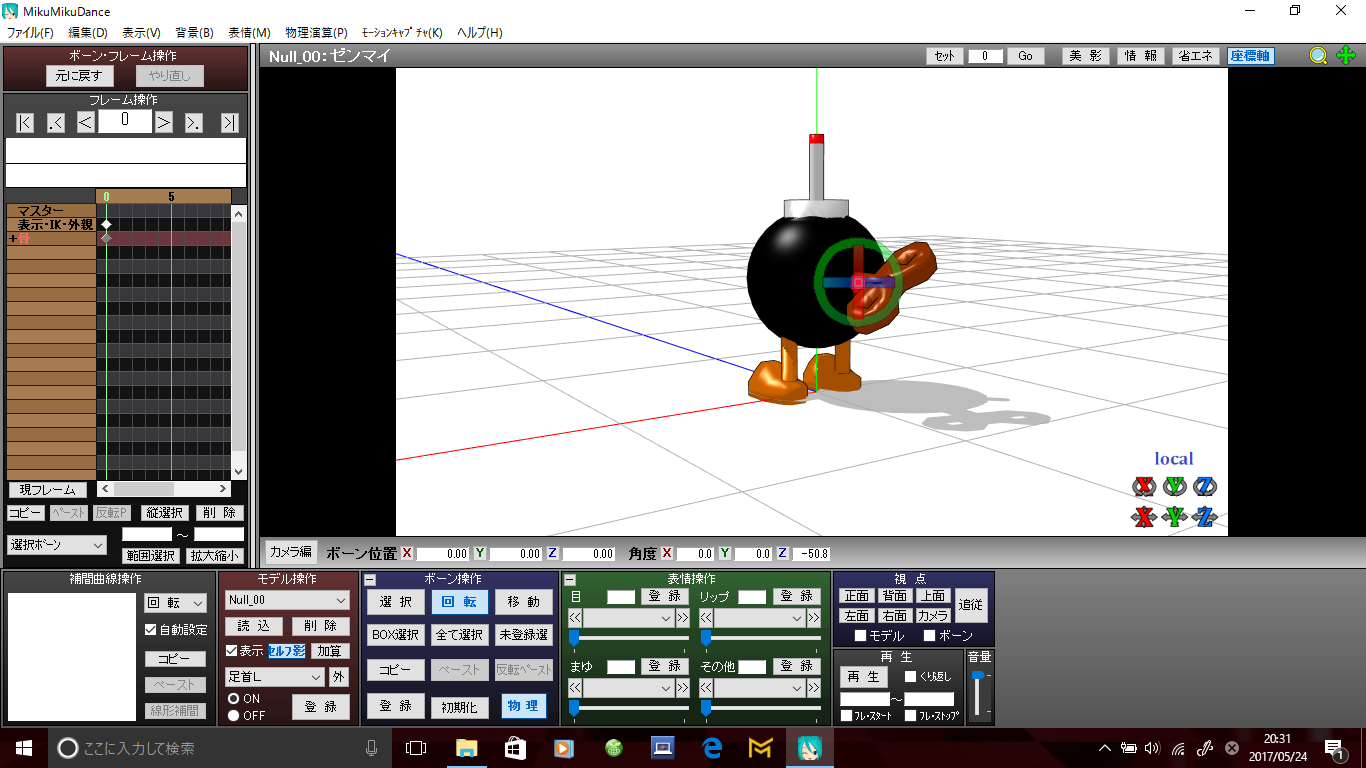1366x768 pixels.
Task: Click 再生 play button
Action: 863,678
